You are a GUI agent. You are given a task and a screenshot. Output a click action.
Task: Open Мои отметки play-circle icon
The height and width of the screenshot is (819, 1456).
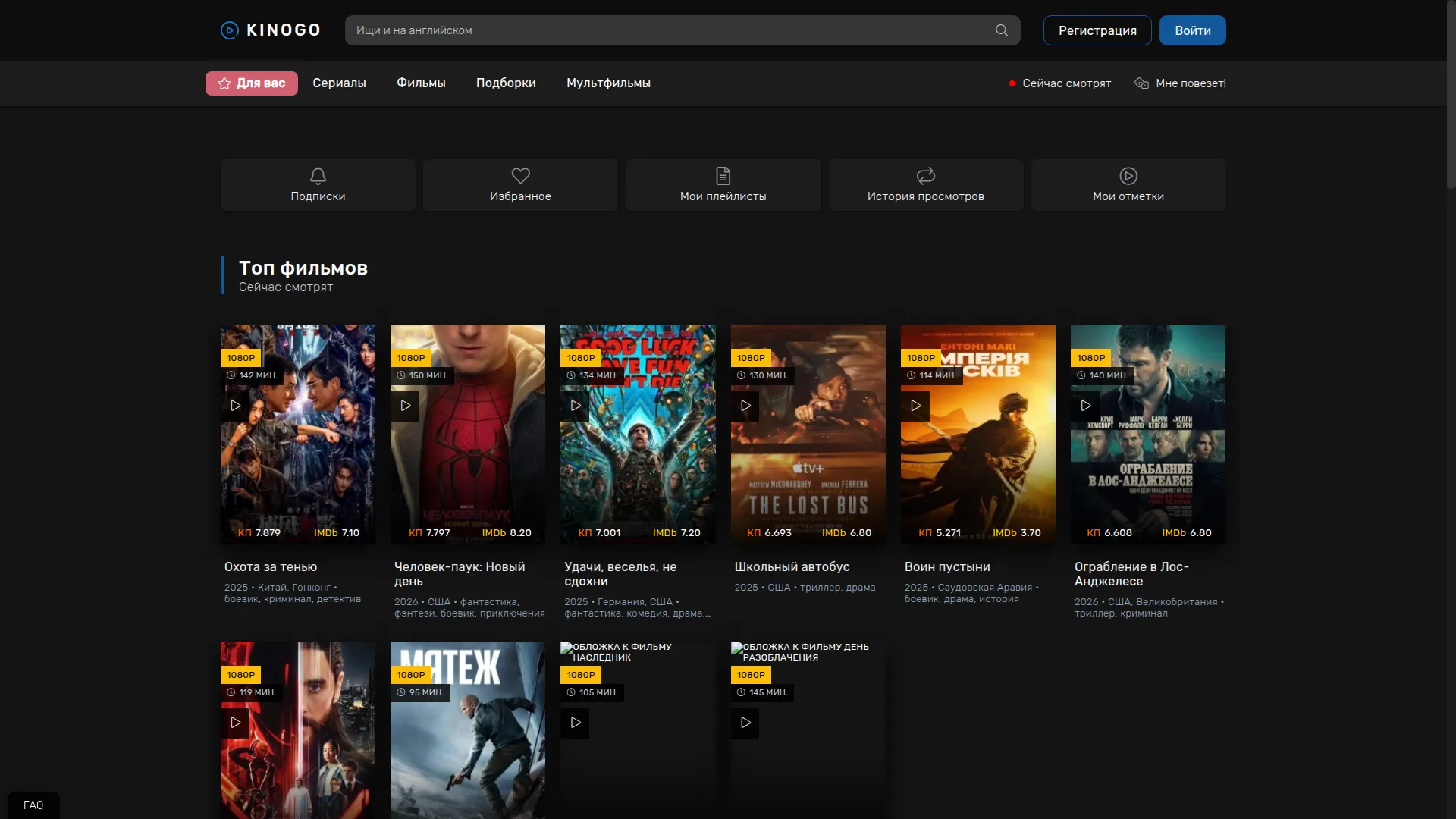[1128, 176]
